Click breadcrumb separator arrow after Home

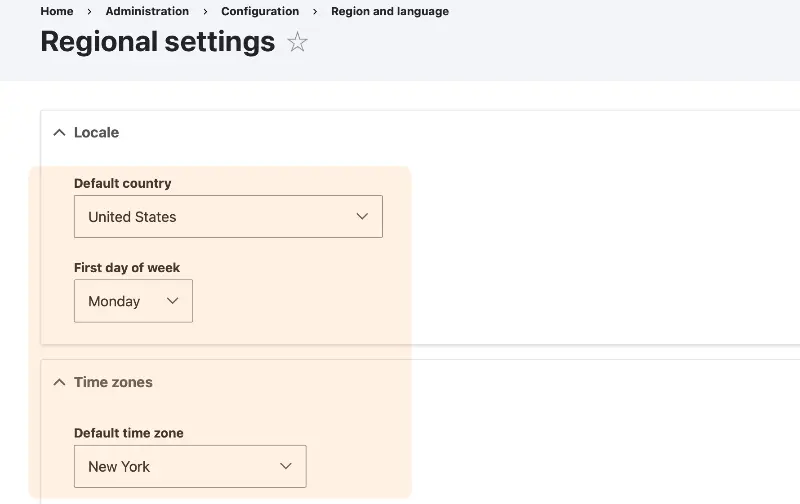[x=89, y=11]
